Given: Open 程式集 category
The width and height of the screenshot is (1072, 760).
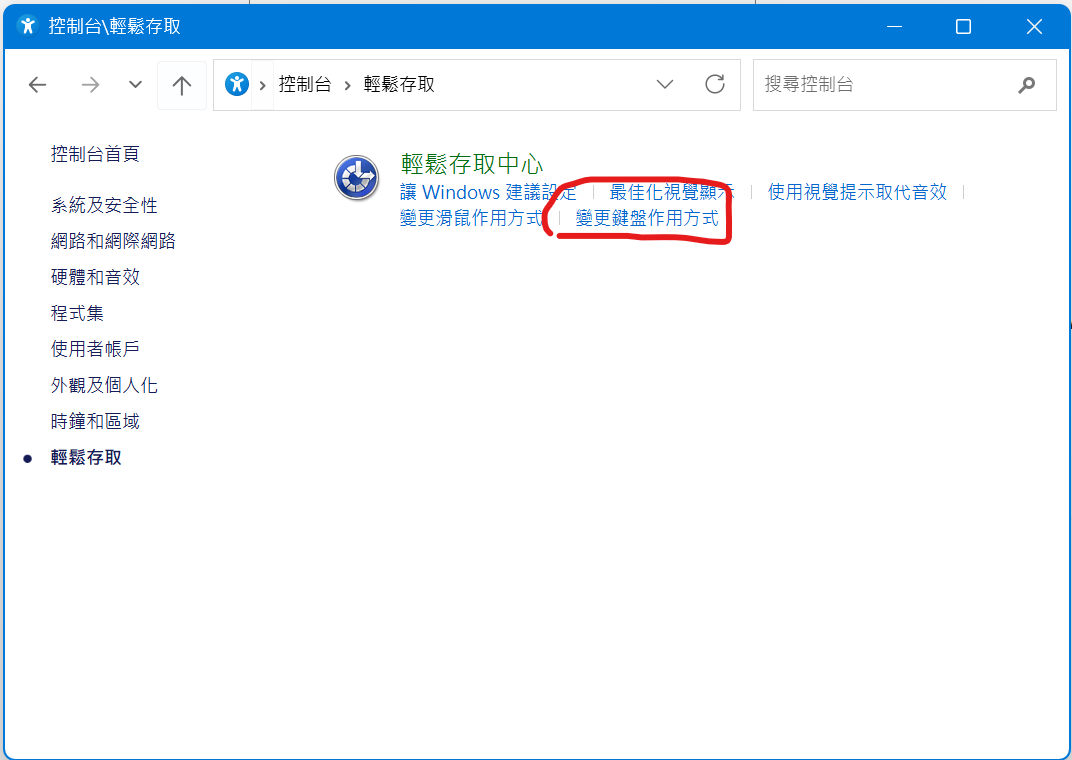Looking at the screenshot, I should point(77,313).
